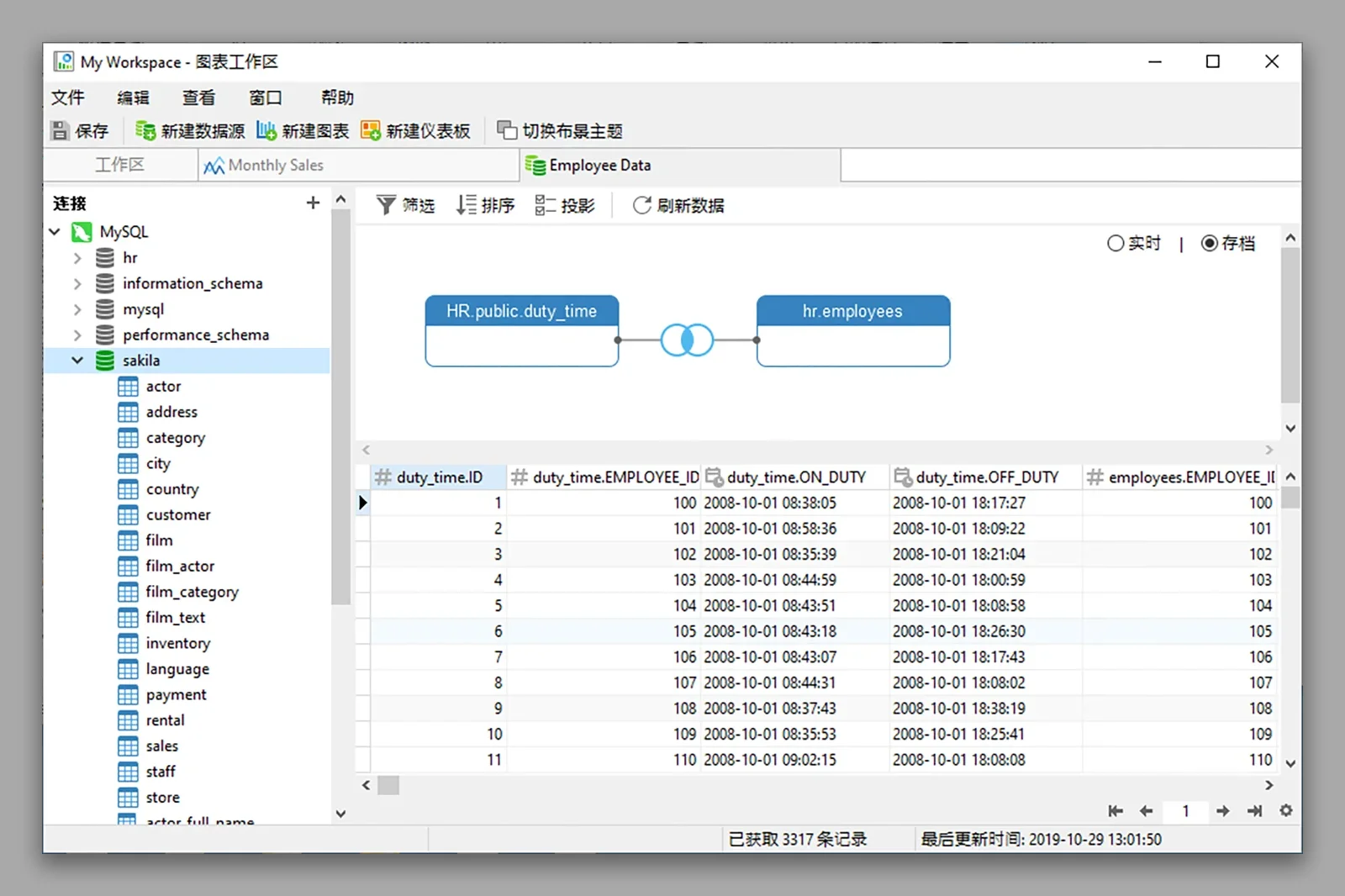Click the join circles between tables
This screenshot has width=1345, height=896.
point(687,340)
